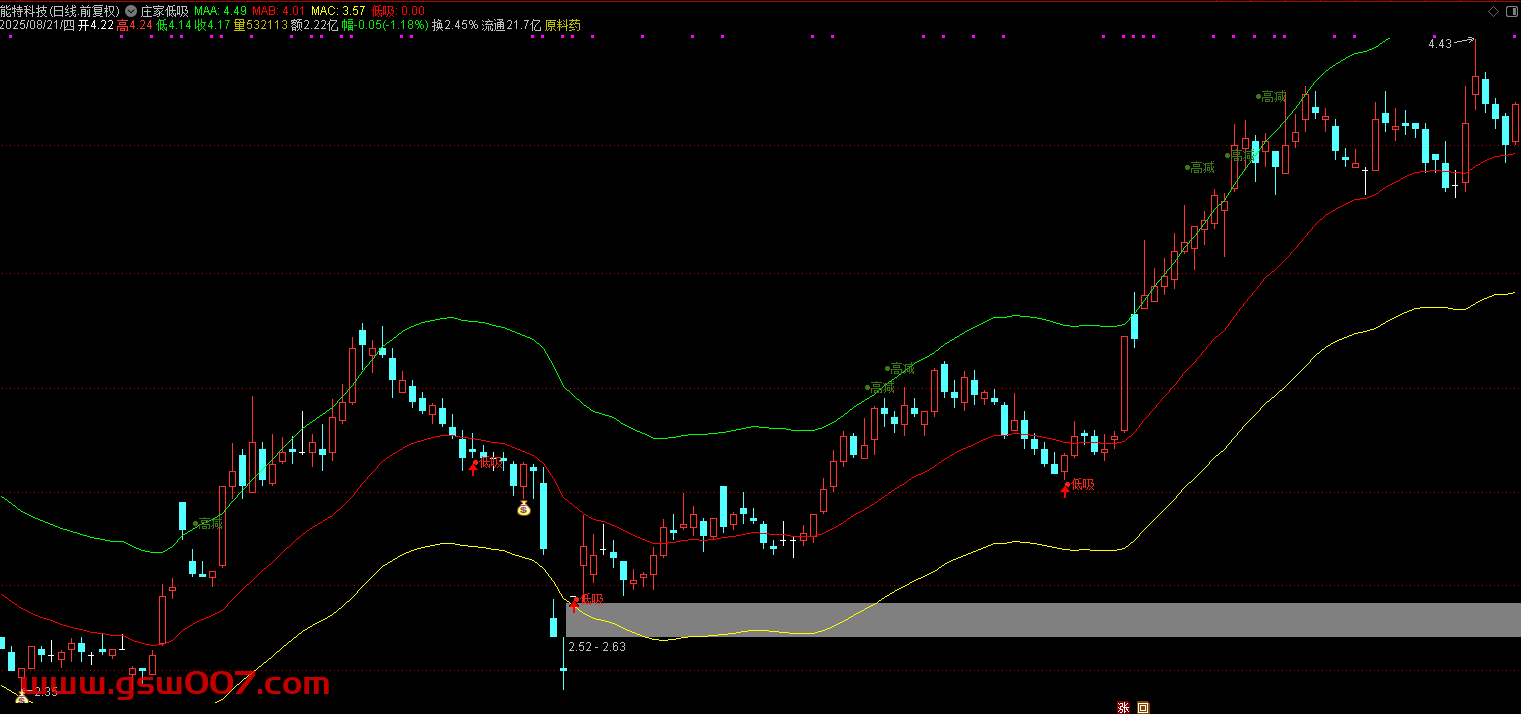
Task: Click the red 低吸 arrow on the left decline
Action: coord(474,464)
